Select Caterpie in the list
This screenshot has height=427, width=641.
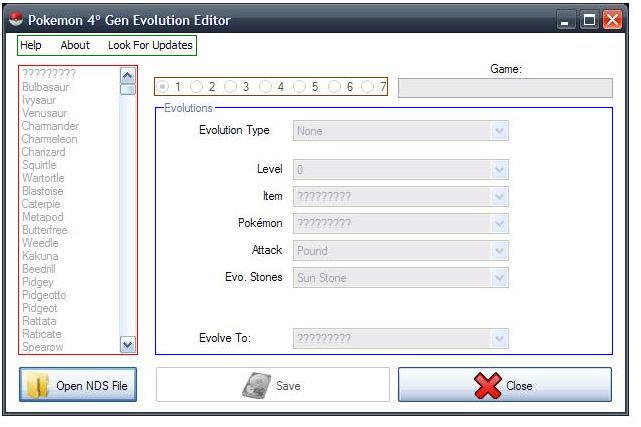[x=41, y=204]
